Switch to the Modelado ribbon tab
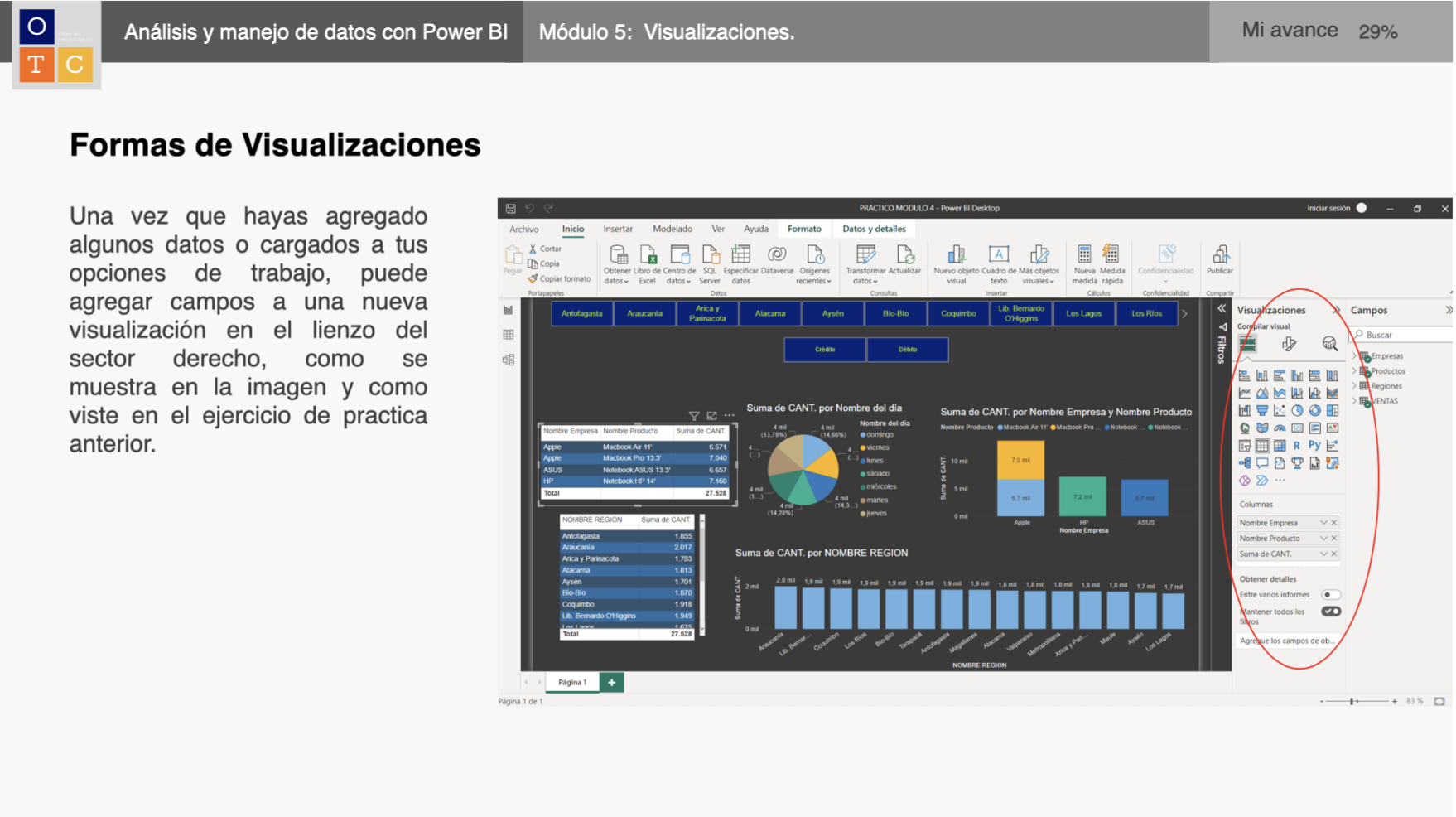 tap(673, 229)
